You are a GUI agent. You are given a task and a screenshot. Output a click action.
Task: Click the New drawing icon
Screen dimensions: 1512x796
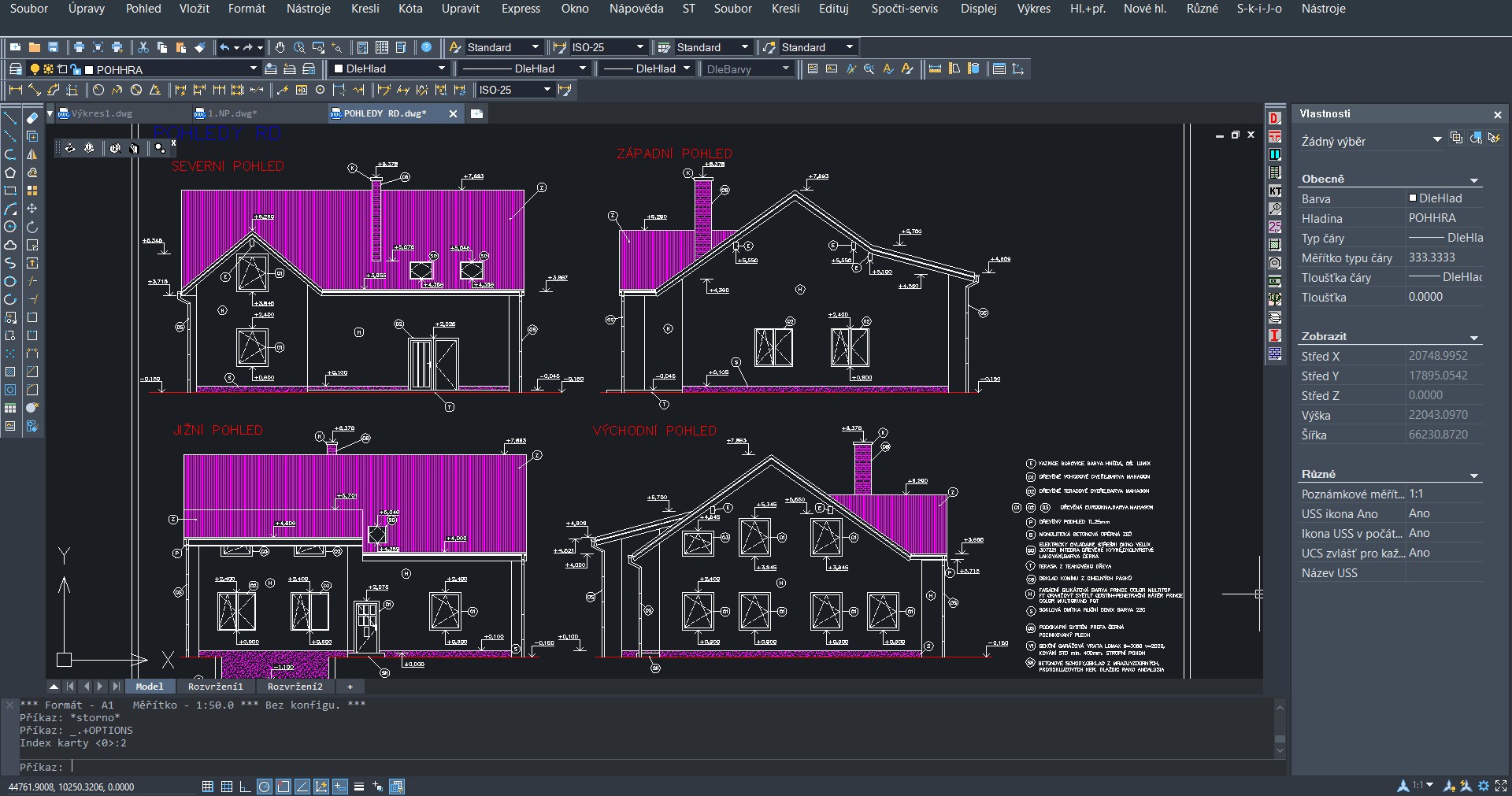click(15, 47)
